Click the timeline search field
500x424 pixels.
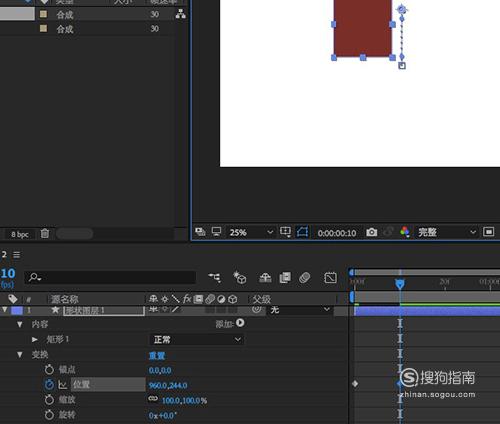pyautogui.click(x=110, y=277)
